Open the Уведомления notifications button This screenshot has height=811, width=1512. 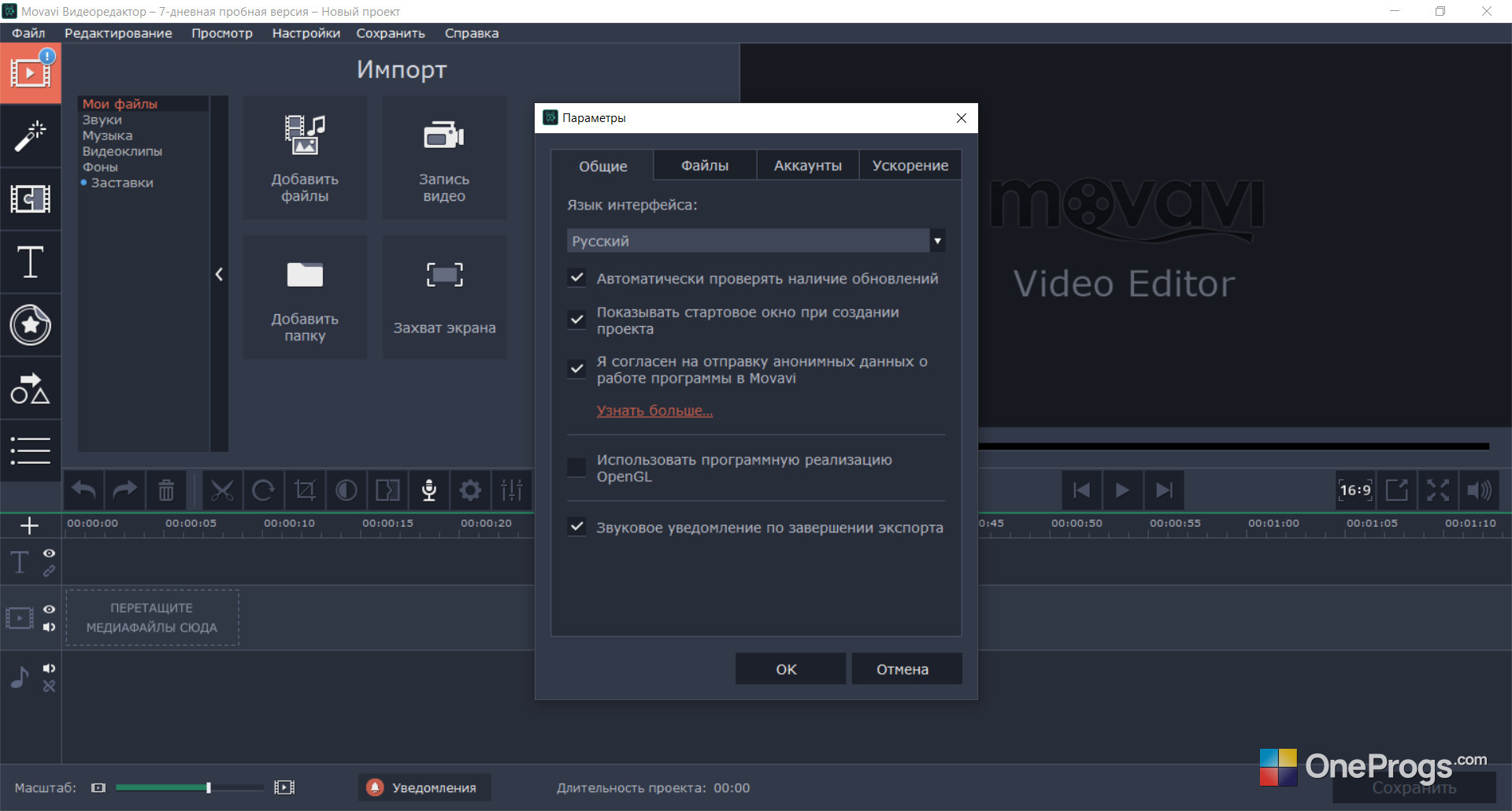[424, 787]
